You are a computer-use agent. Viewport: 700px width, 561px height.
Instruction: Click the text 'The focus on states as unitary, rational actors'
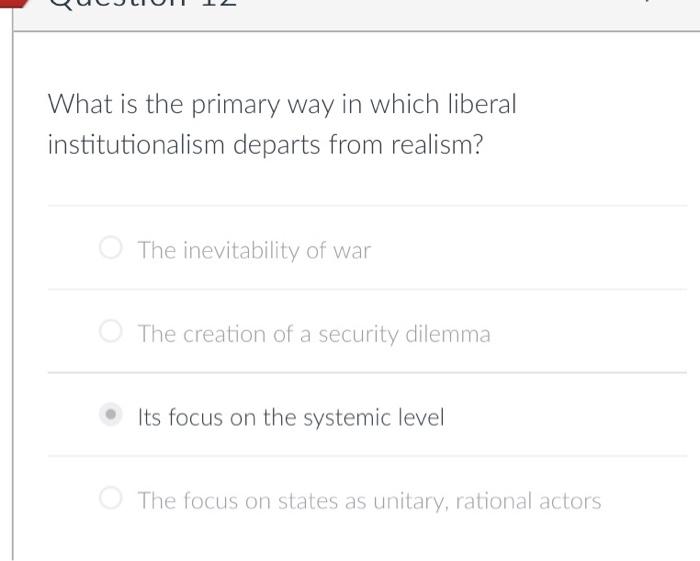pyautogui.click(x=369, y=501)
